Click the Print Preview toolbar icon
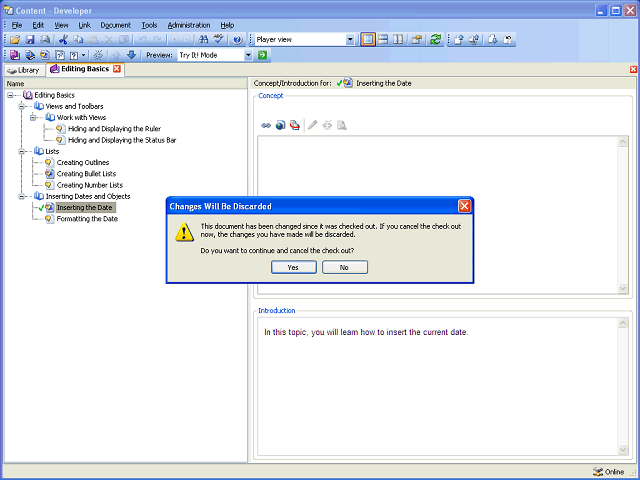 pyautogui.click(x=45, y=40)
